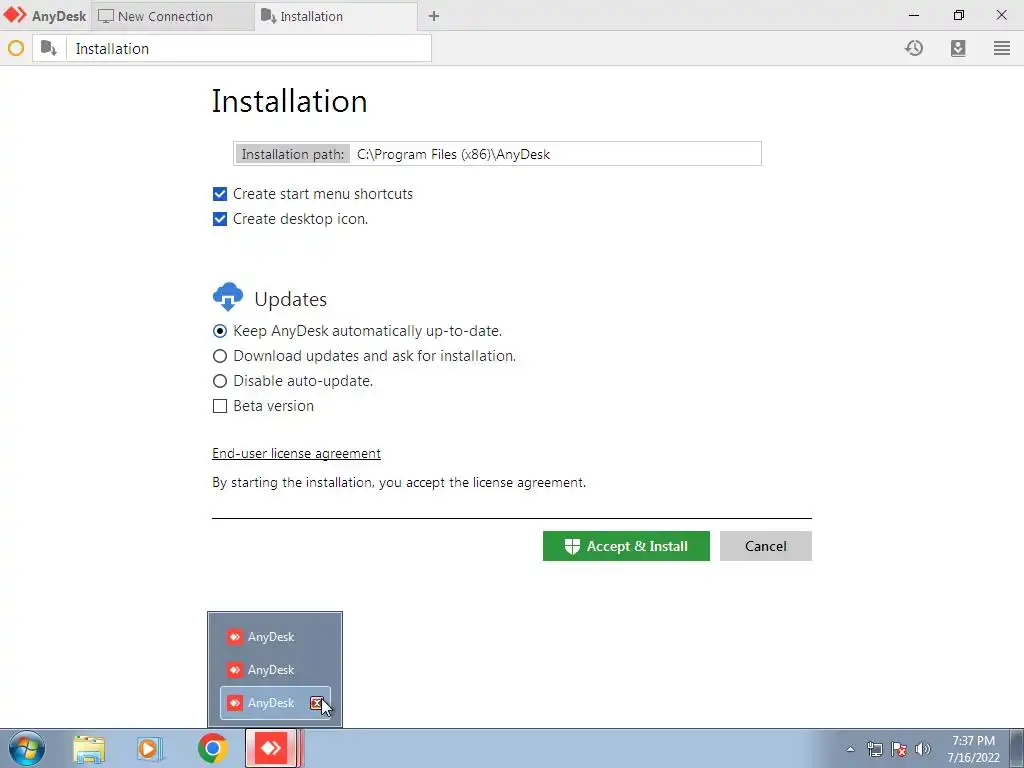The width and height of the screenshot is (1024, 768).
Task: Open the clock showing 7:37 PM
Action: [x=974, y=749]
